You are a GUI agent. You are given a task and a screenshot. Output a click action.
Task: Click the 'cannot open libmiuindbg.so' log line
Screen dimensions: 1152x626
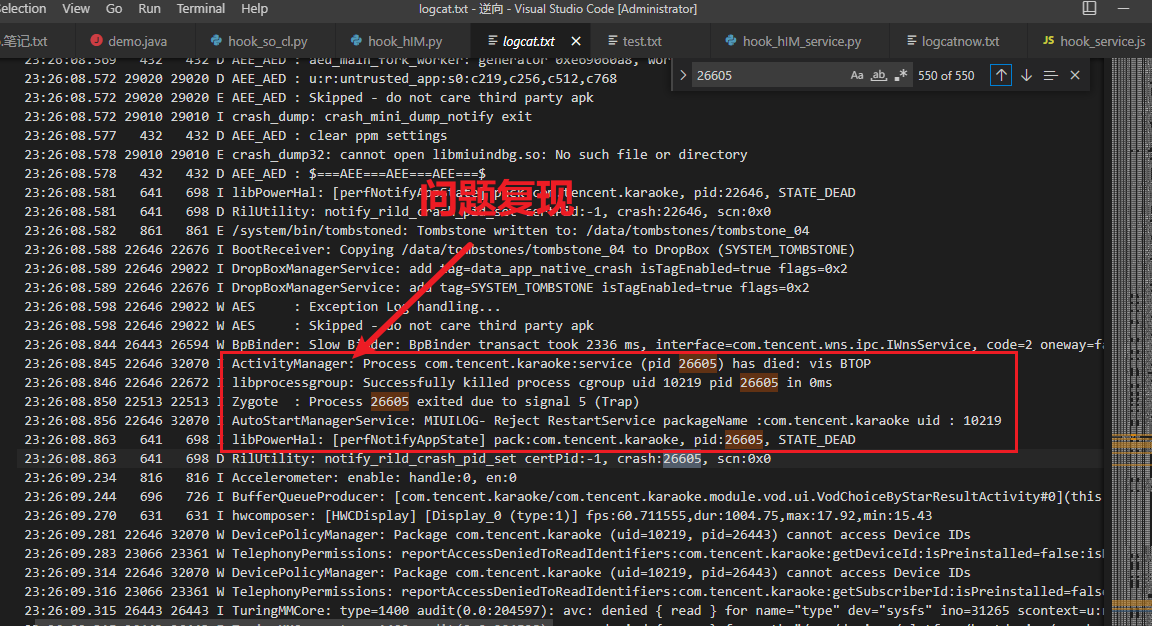click(386, 155)
